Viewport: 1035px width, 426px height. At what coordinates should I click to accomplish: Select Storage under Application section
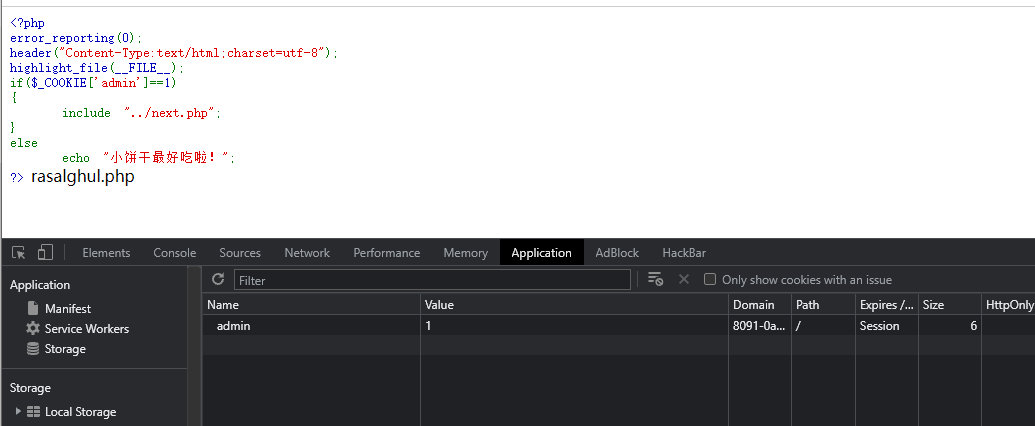pyautogui.click(x=65, y=348)
